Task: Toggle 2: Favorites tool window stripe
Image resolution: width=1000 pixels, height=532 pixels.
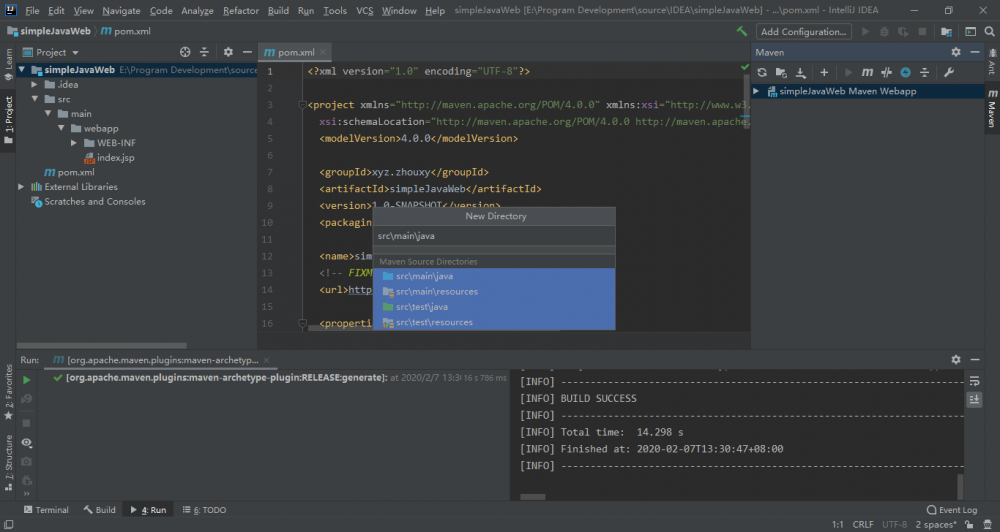Action: tap(8, 392)
